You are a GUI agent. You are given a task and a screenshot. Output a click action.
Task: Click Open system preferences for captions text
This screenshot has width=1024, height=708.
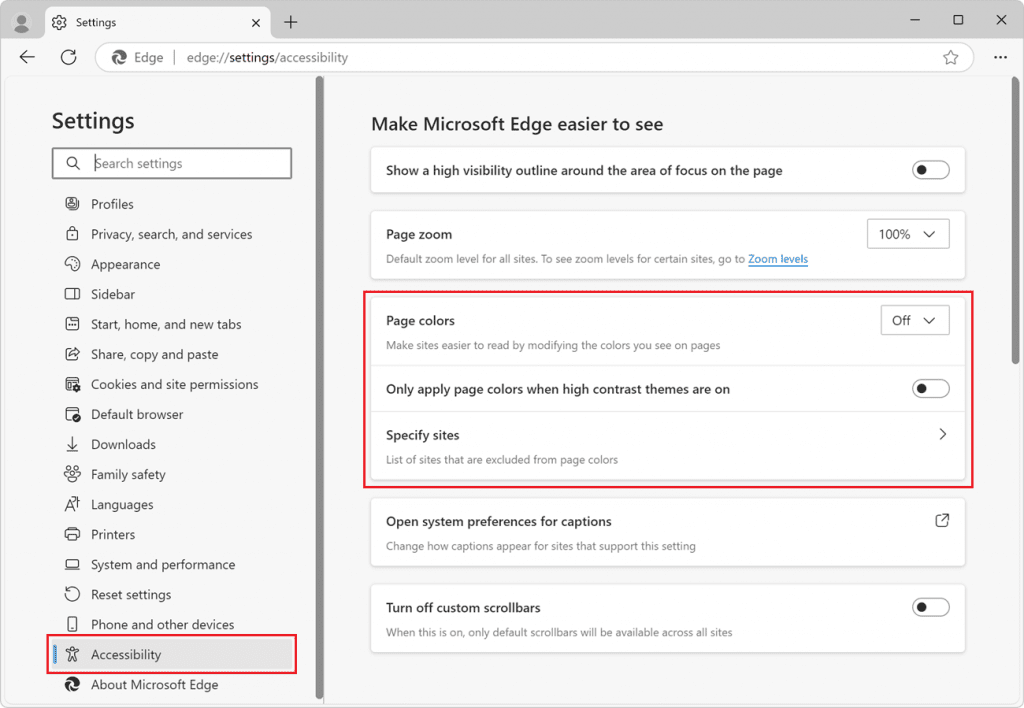[499, 521]
